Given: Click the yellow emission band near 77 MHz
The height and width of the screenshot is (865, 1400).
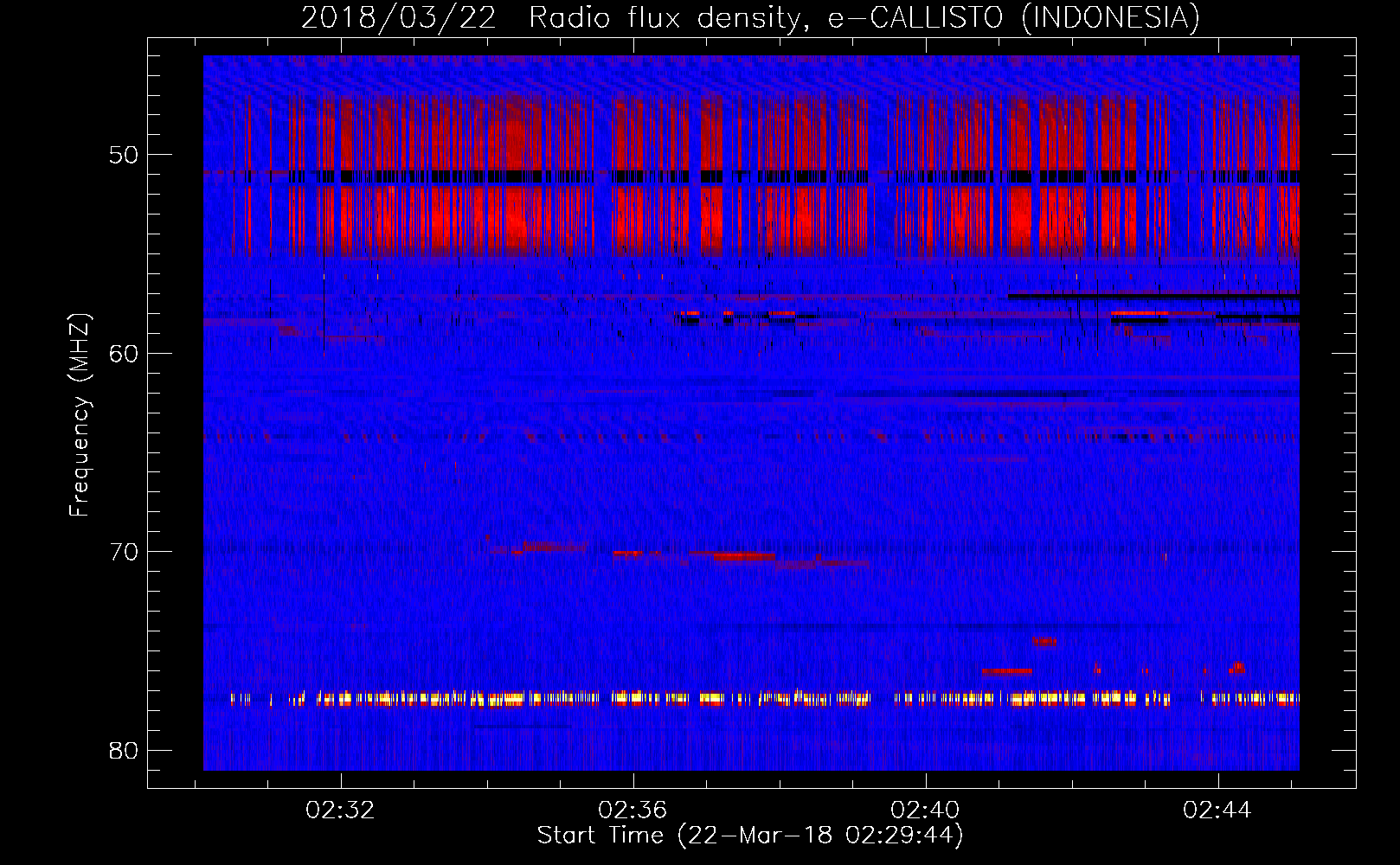Looking at the screenshot, I should pos(765,698).
